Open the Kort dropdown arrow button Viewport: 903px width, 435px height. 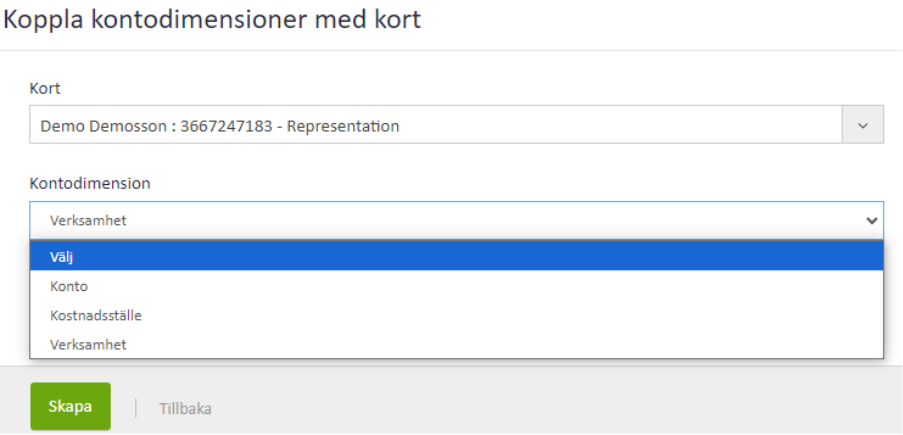pos(863,126)
